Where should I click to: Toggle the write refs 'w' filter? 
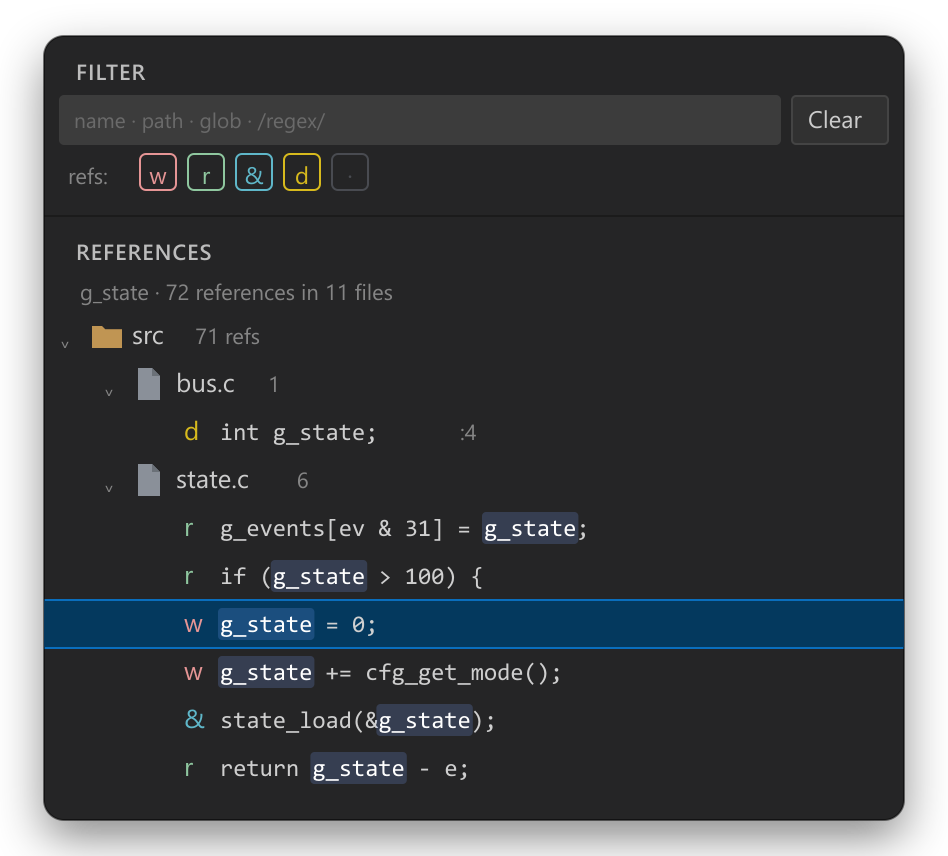tap(158, 172)
